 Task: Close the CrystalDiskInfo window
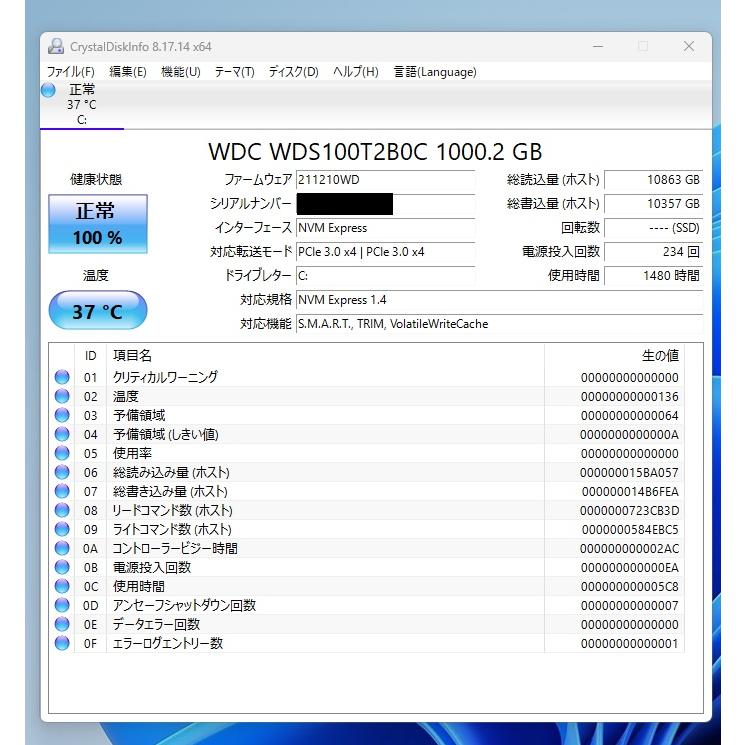tap(688, 47)
